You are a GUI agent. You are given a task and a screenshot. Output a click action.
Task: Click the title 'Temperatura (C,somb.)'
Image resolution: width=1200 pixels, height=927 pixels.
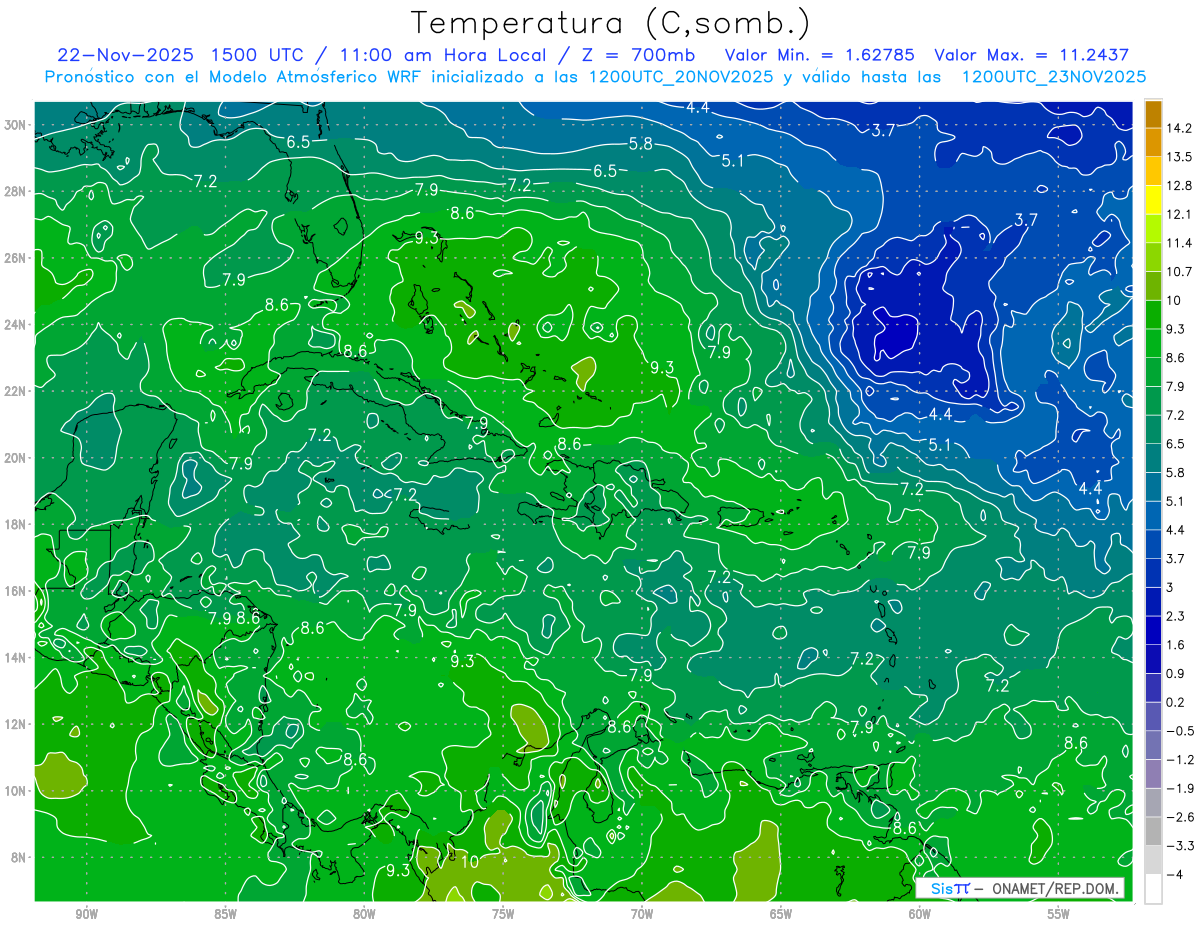611,24
